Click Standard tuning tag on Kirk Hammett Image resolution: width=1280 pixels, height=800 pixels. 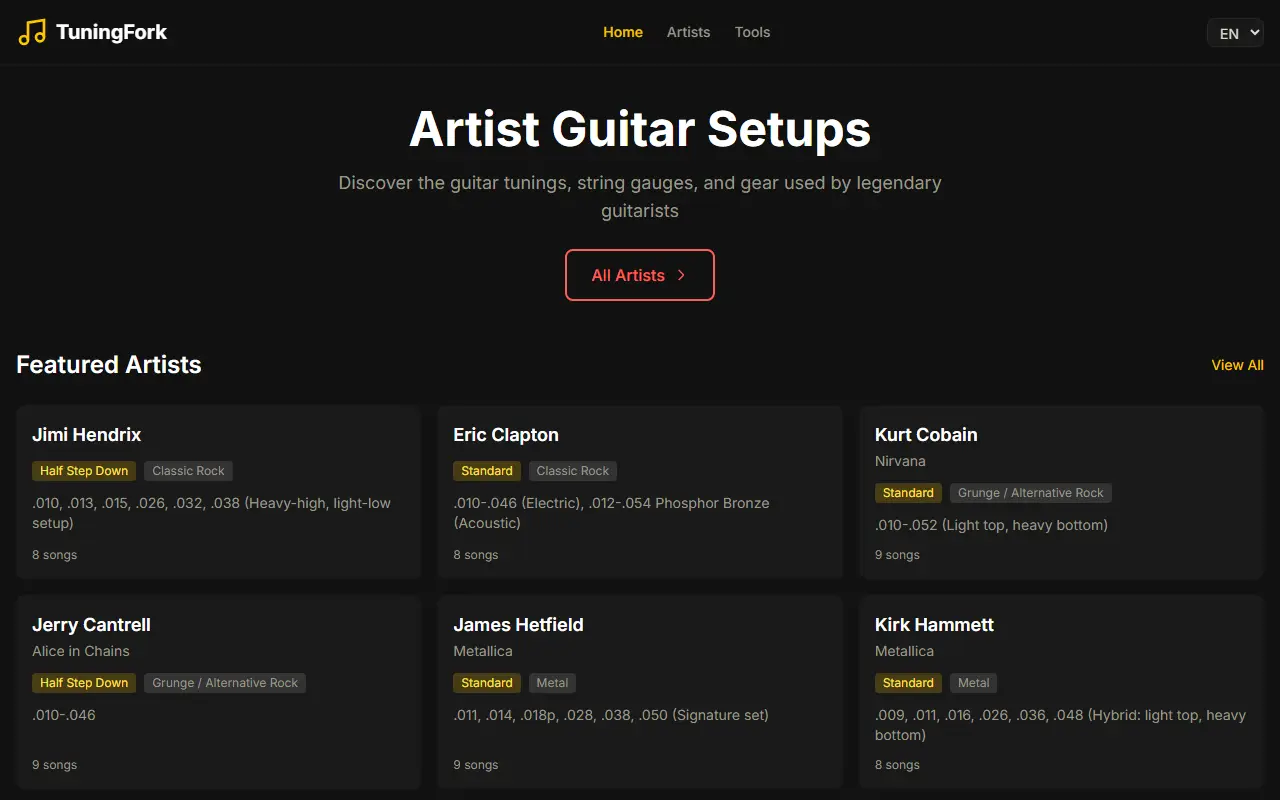tap(908, 683)
